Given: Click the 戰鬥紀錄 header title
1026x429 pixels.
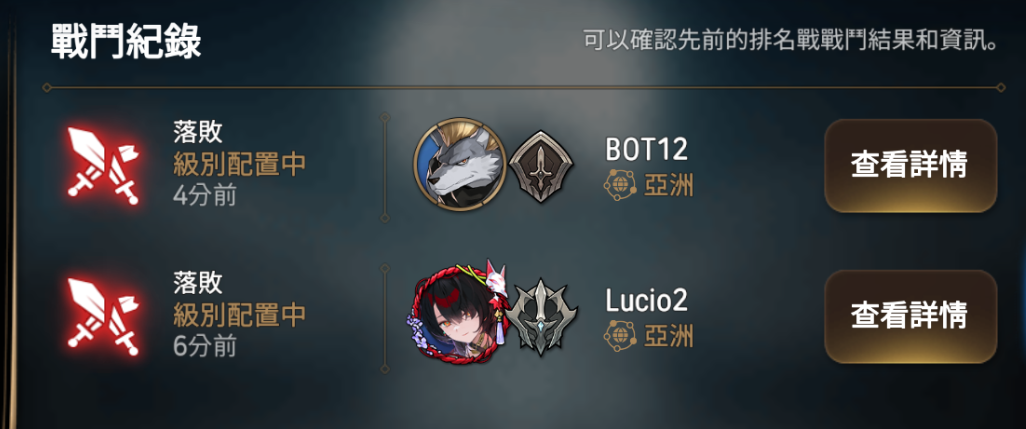Looking at the screenshot, I should tap(126, 43).
